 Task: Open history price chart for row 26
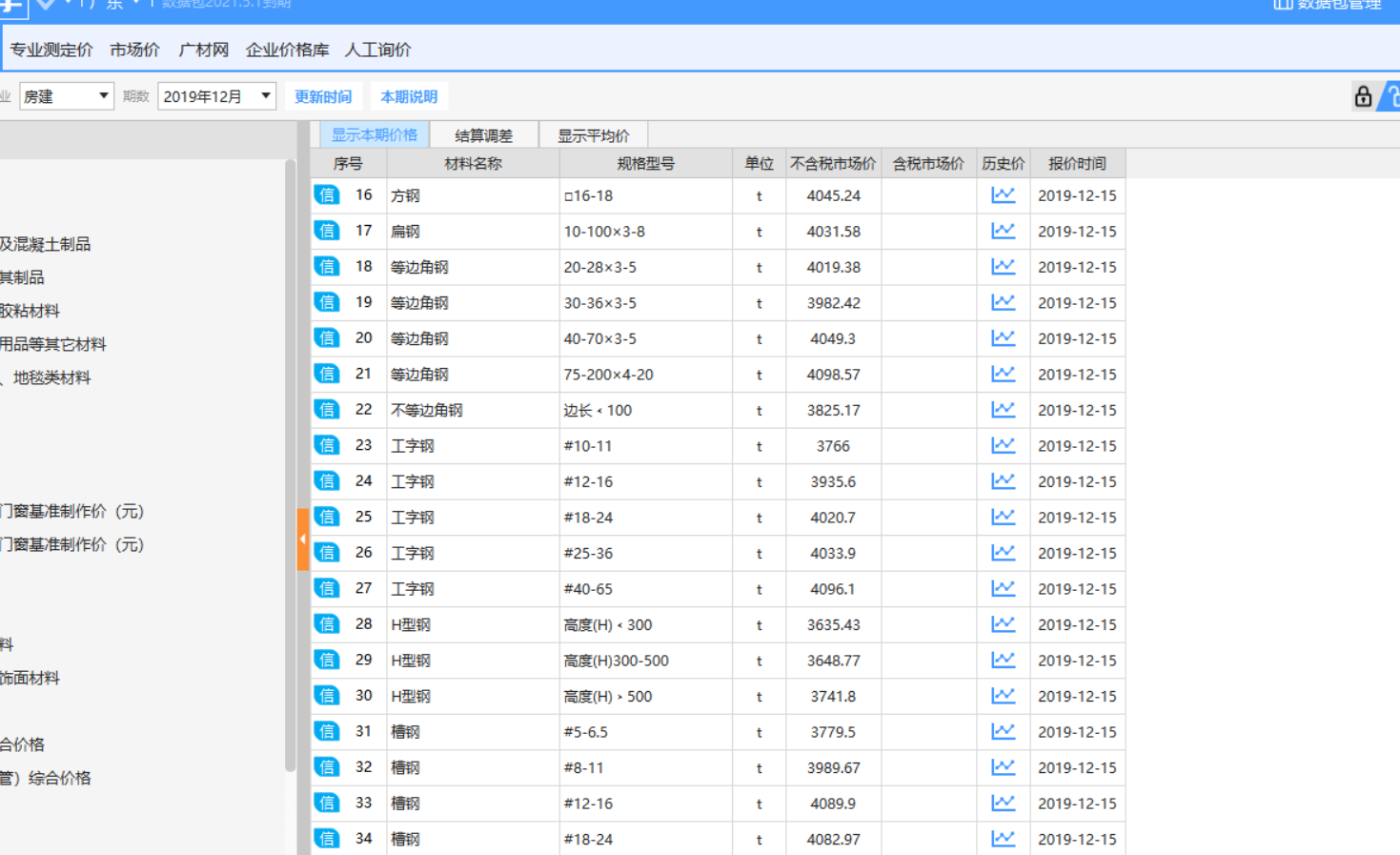(1003, 553)
